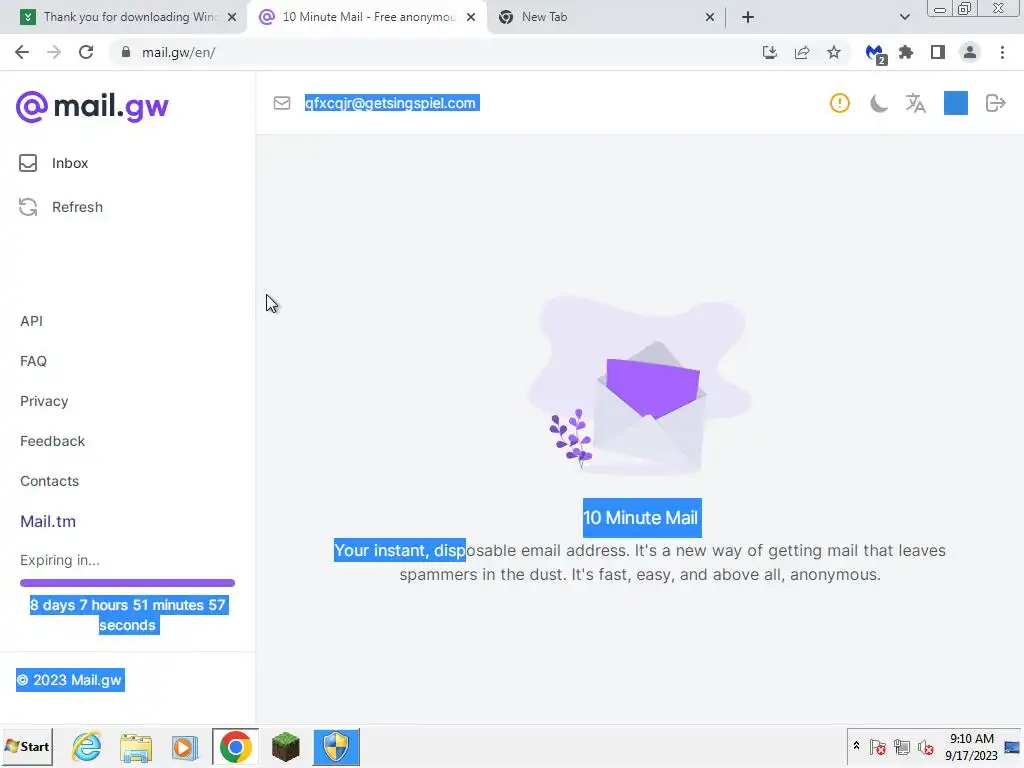Switch to the New Tab tab
This screenshot has width=1024, height=768.
601,17
